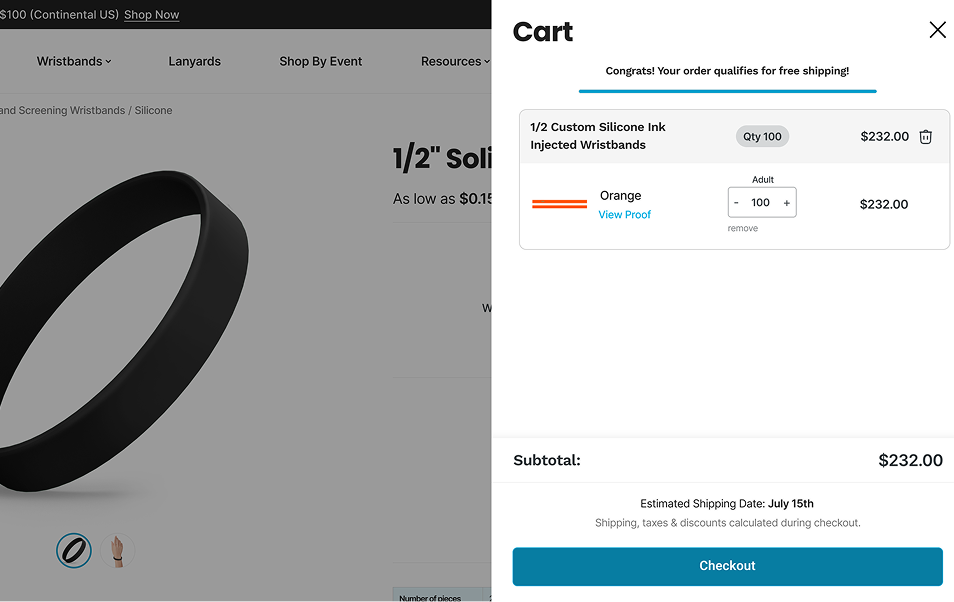
Task: Decrease Adult quantity with minus button
Action: [x=737, y=203]
